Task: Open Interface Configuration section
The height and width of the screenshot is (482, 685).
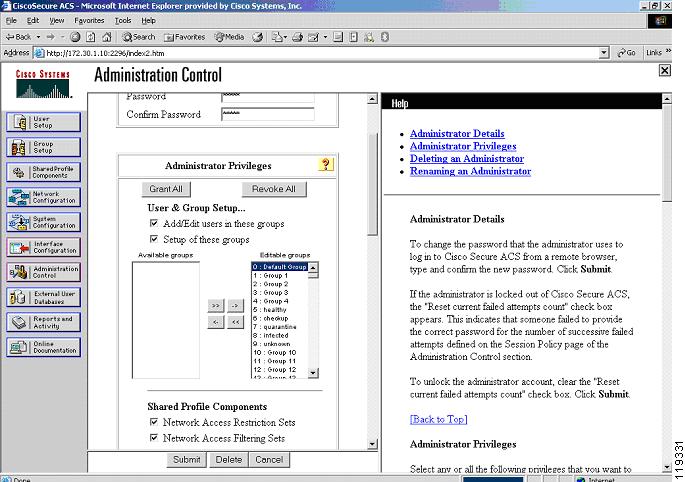Action: click(44, 247)
